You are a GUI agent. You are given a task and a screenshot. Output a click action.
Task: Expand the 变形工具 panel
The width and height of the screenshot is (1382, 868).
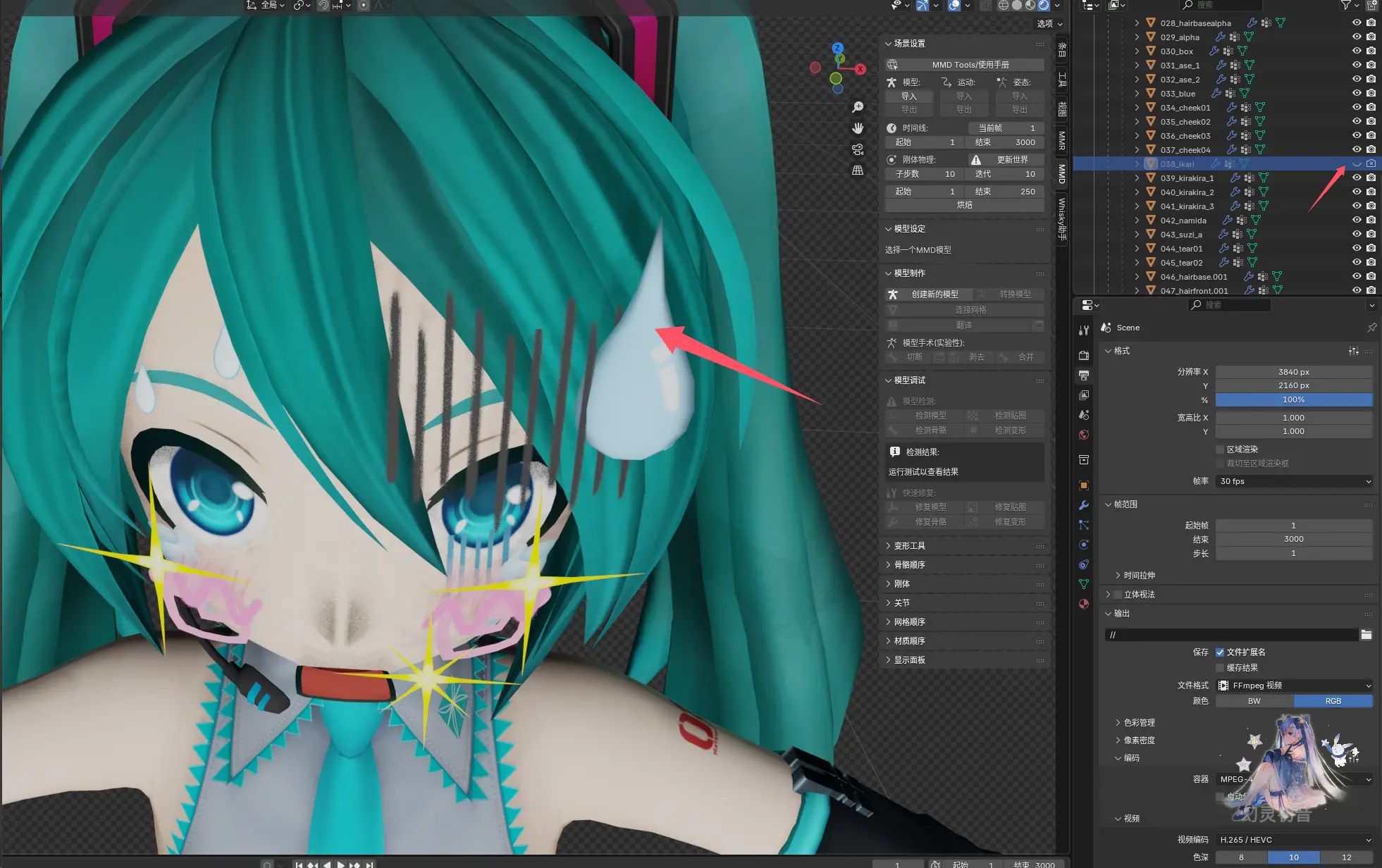[x=909, y=546]
